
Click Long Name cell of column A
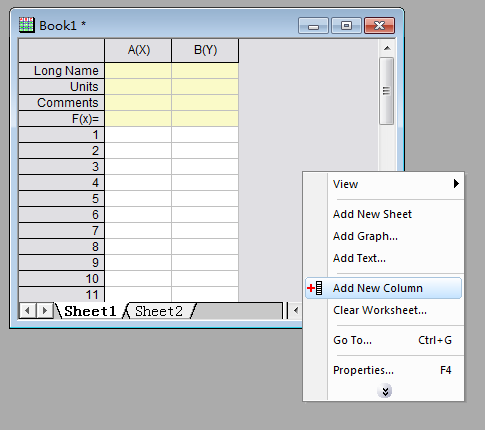[138, 71]
